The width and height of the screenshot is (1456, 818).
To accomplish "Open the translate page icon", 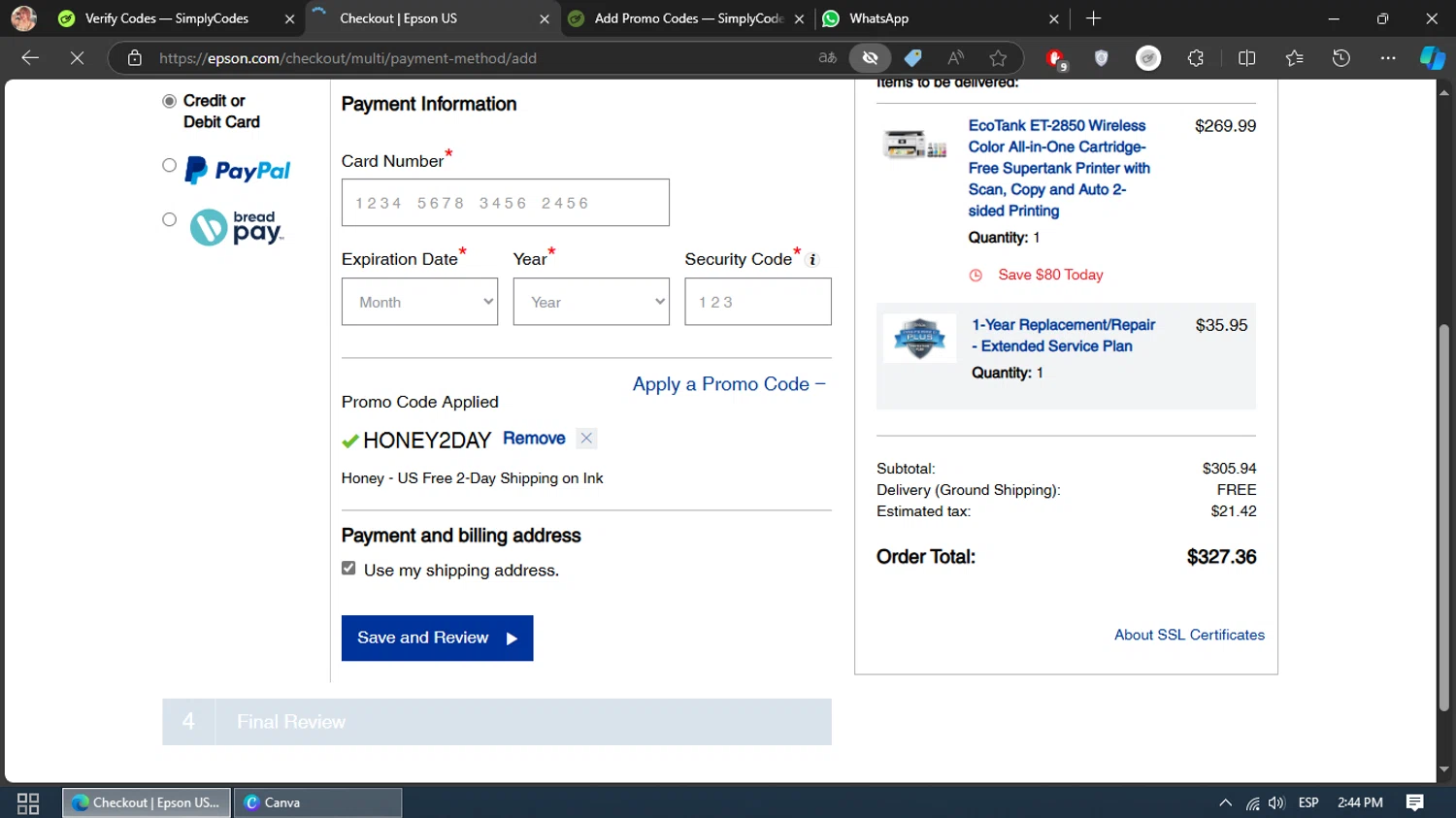I will 827,58.
